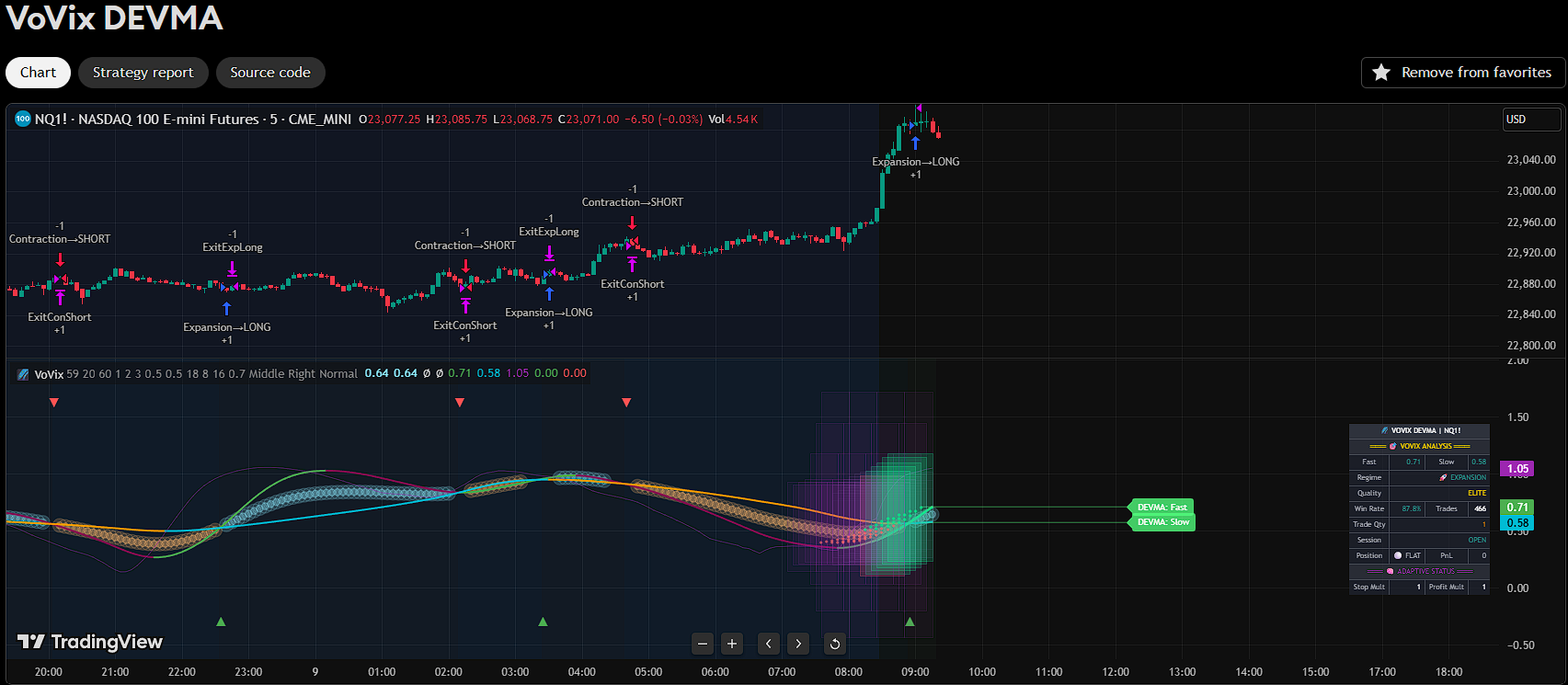Click red triangle marker nearest 02:00 in VoVix pane

(x=460, y=403)
